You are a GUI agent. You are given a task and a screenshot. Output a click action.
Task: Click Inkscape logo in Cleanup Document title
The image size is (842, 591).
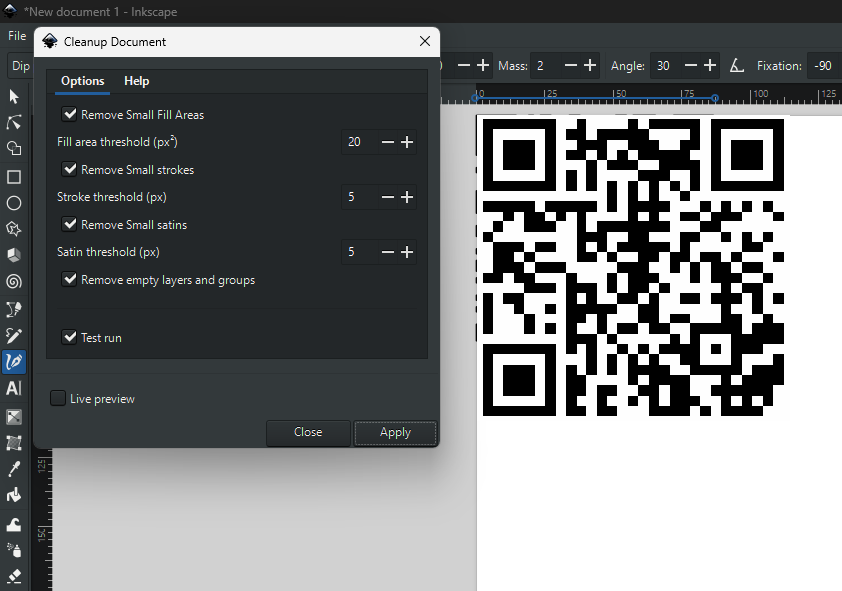click(50, 41)
